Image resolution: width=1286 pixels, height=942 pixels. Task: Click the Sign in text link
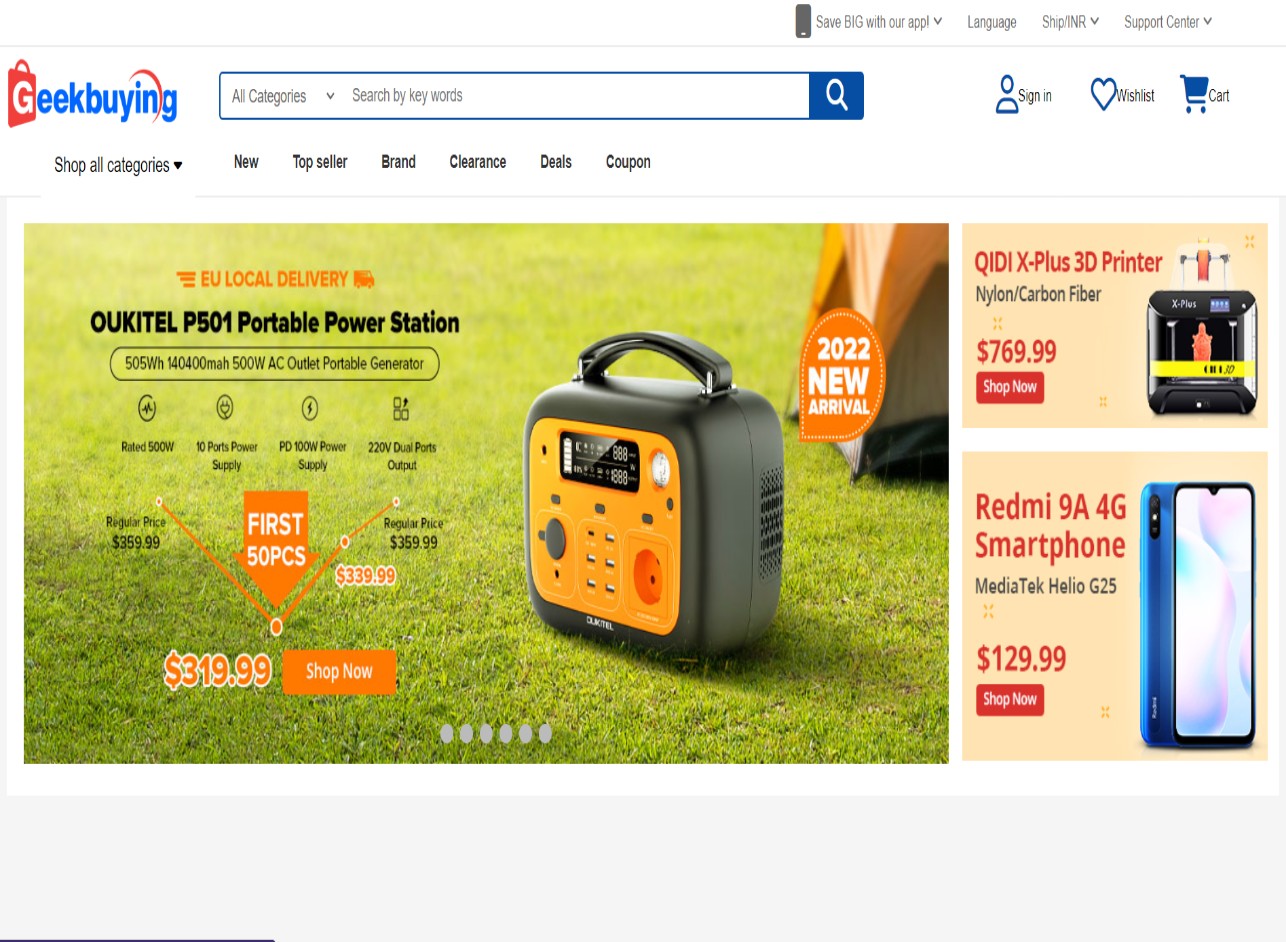(x=1035, y=96)
